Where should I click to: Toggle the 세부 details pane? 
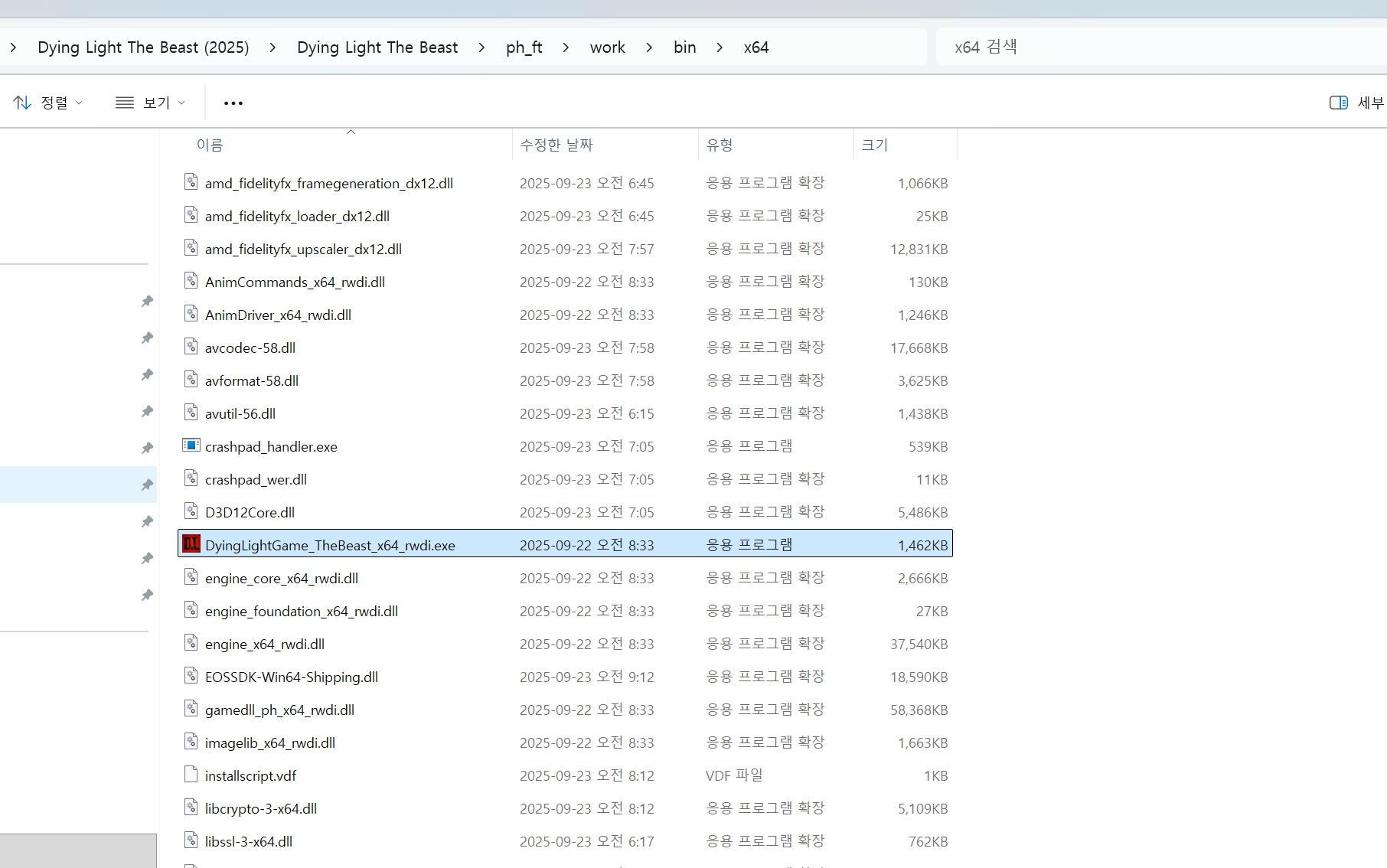pyautogui.click(x=1357, y=103)
